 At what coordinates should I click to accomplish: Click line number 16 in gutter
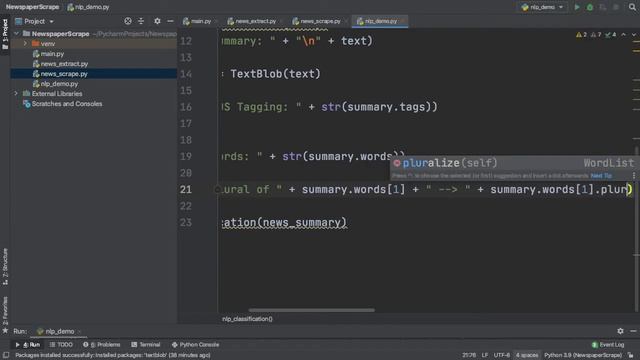click(x=186, y=107)
